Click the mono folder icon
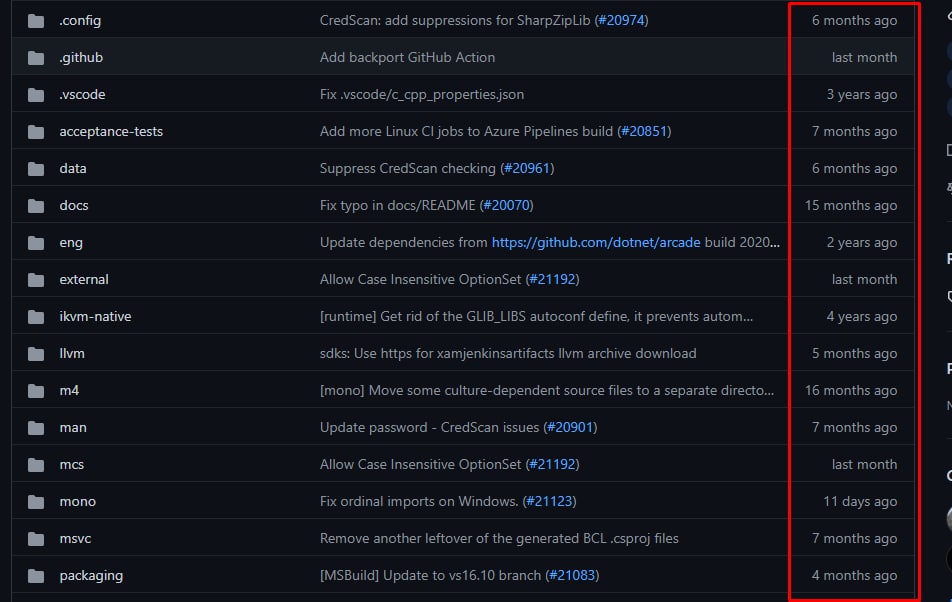The image size is (952, 602). [36, 502]
